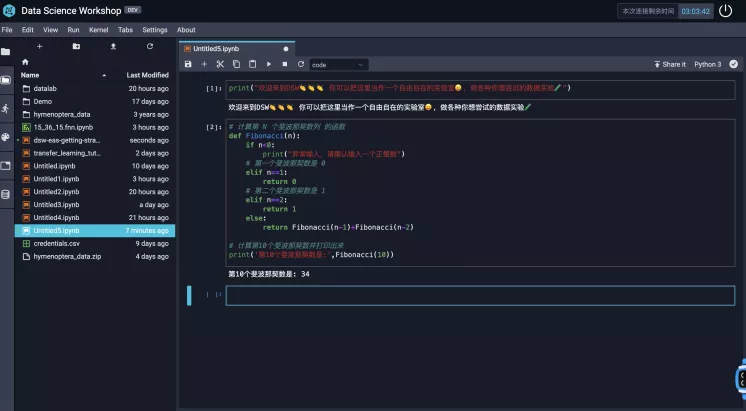
Task: Select the Untitled5.ipynb notebook tab
Action: click(x=237, y=49)
